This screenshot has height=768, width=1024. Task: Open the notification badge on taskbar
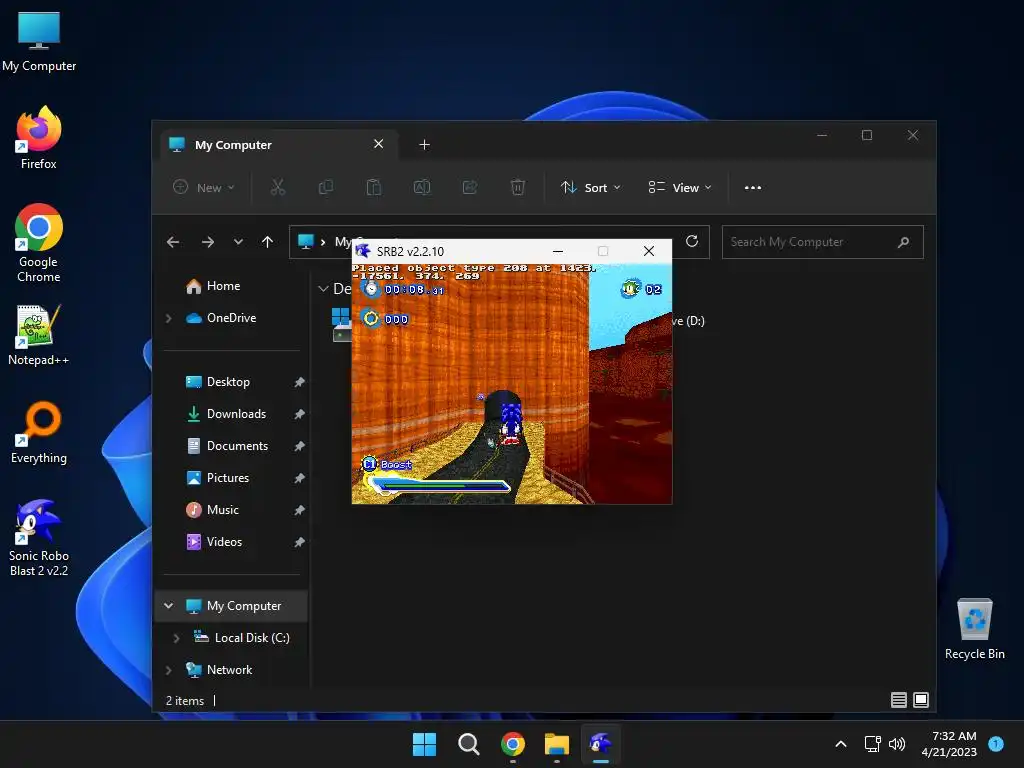(996, 744)
